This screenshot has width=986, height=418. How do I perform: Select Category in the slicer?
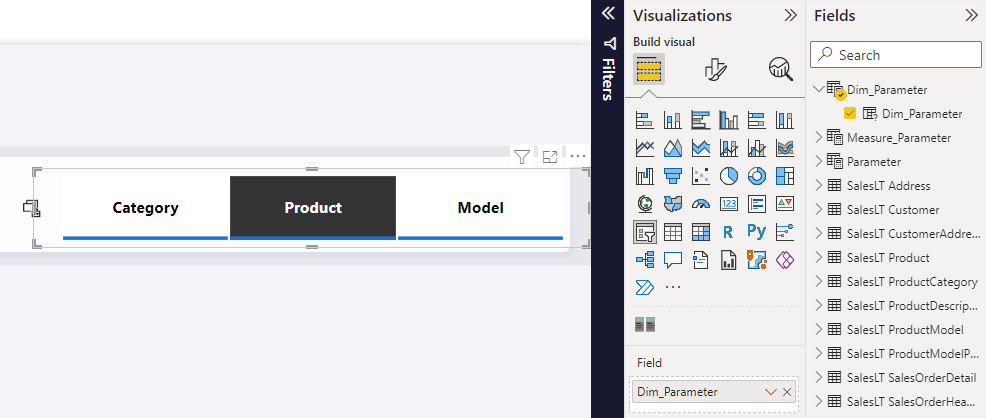tap(145, 208)
